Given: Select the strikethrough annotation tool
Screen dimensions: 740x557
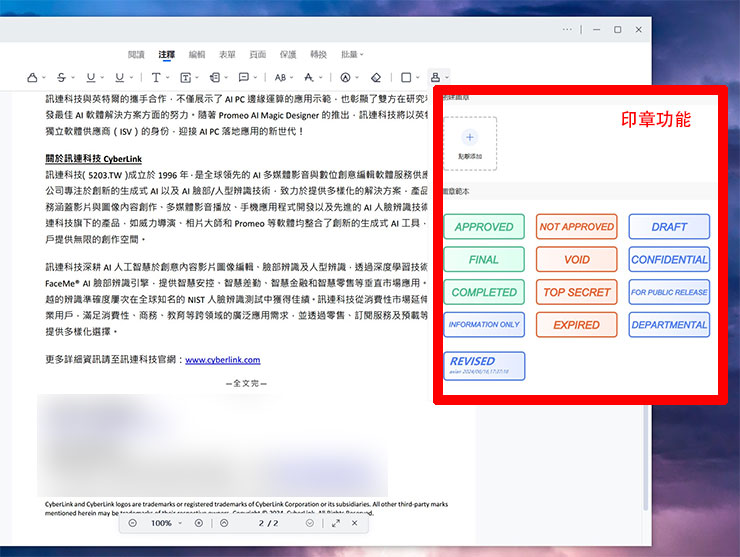Looking at the screenshot, I should pyautogui.click(x=61, y=77).
